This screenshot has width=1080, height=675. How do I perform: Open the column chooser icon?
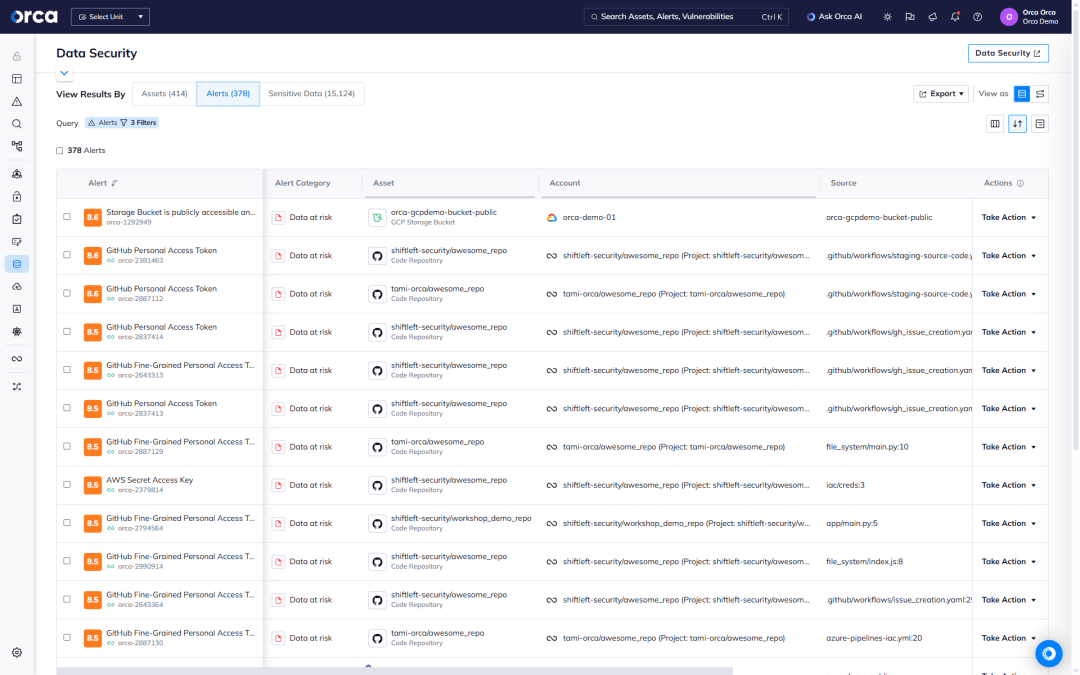(x=995, y=124)
